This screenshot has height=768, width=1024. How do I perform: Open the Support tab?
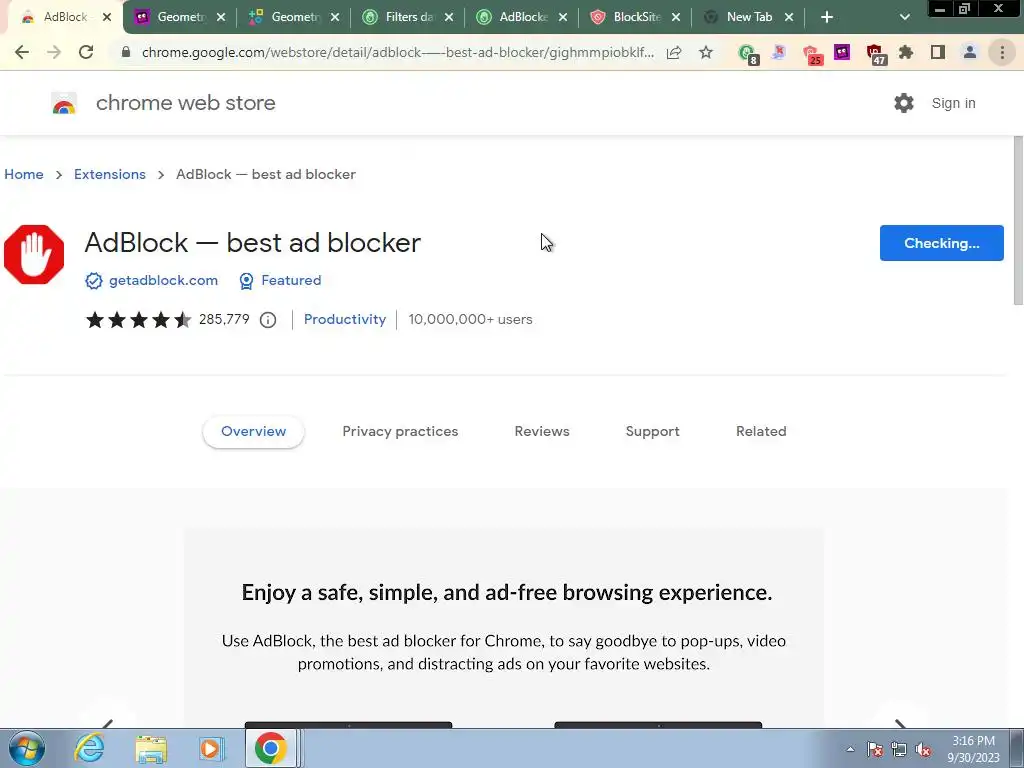coord(652,432)
